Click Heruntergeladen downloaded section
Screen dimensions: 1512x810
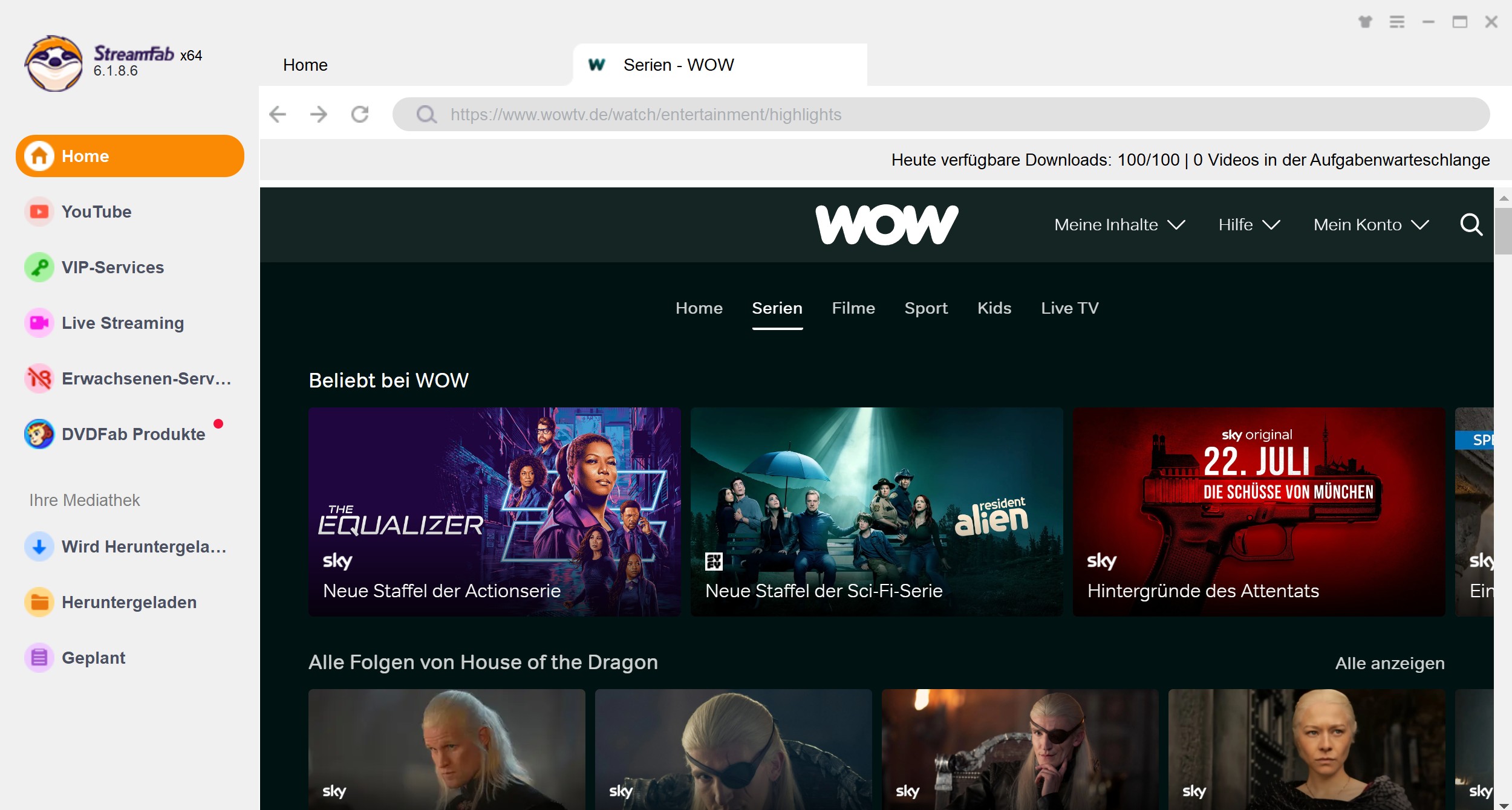[x=129, y=601]
